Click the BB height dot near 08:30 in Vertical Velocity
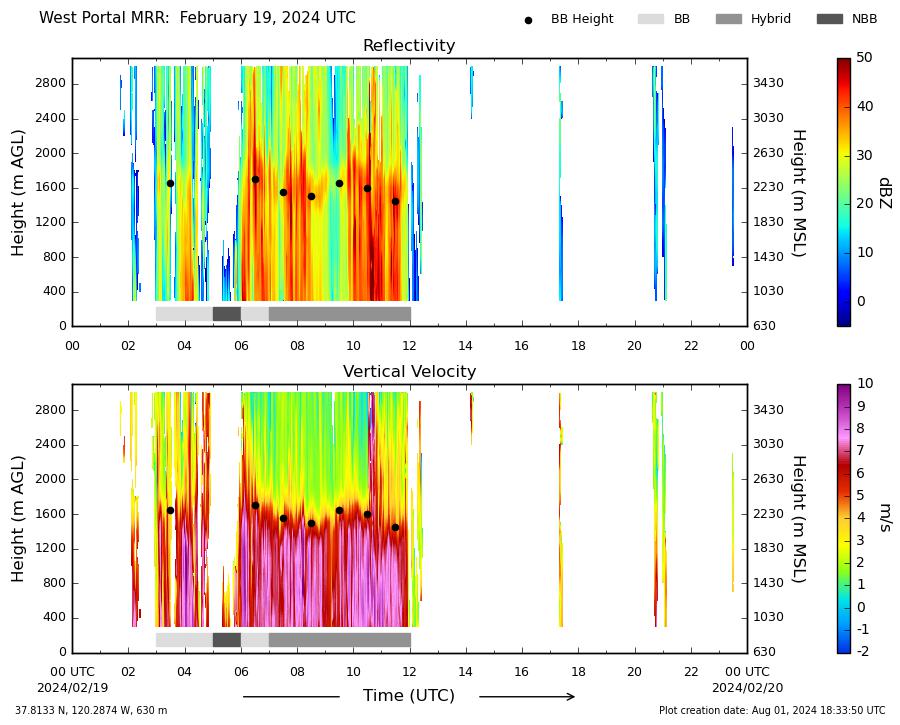The image size is (900, 725). tap(312, 524)
